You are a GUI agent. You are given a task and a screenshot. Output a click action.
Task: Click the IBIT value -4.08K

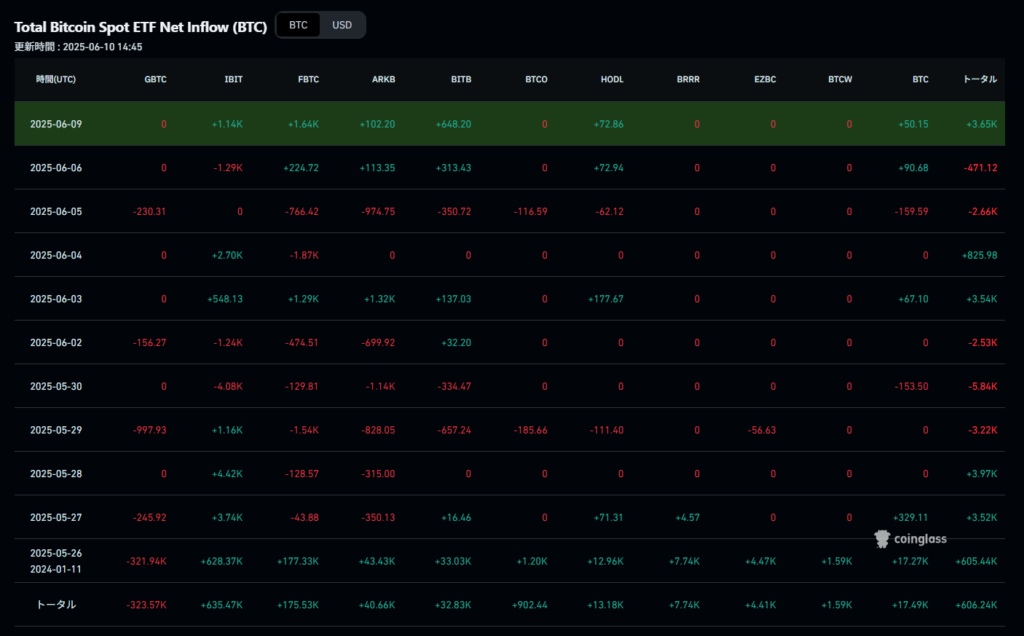click(x=228, y=387)
